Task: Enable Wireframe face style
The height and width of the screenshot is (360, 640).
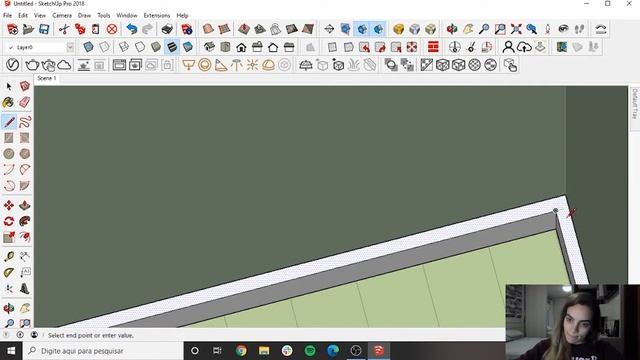Action: 124,47
